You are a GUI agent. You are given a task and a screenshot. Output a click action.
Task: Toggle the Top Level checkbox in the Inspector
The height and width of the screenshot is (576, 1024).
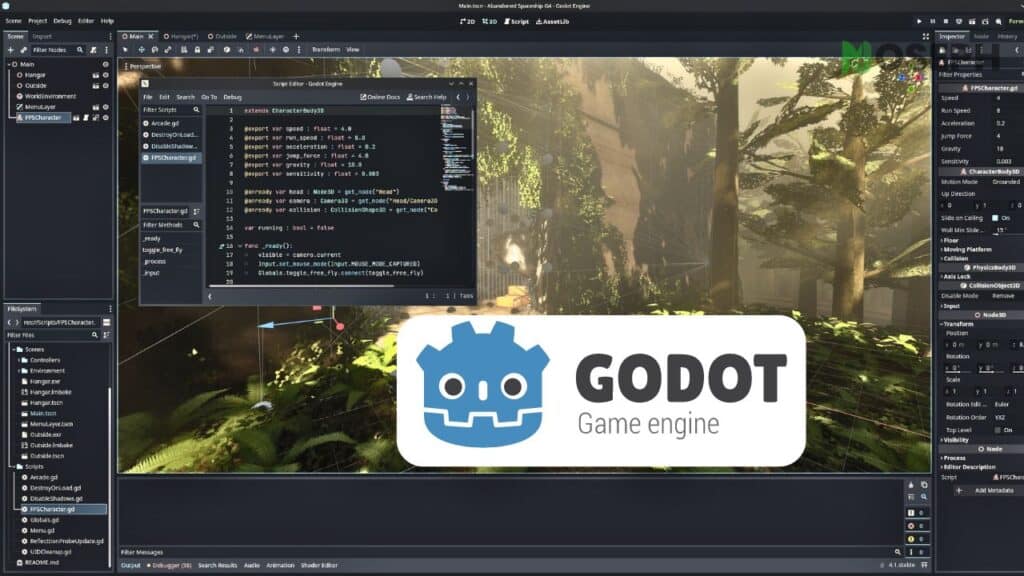click(997, 430)
